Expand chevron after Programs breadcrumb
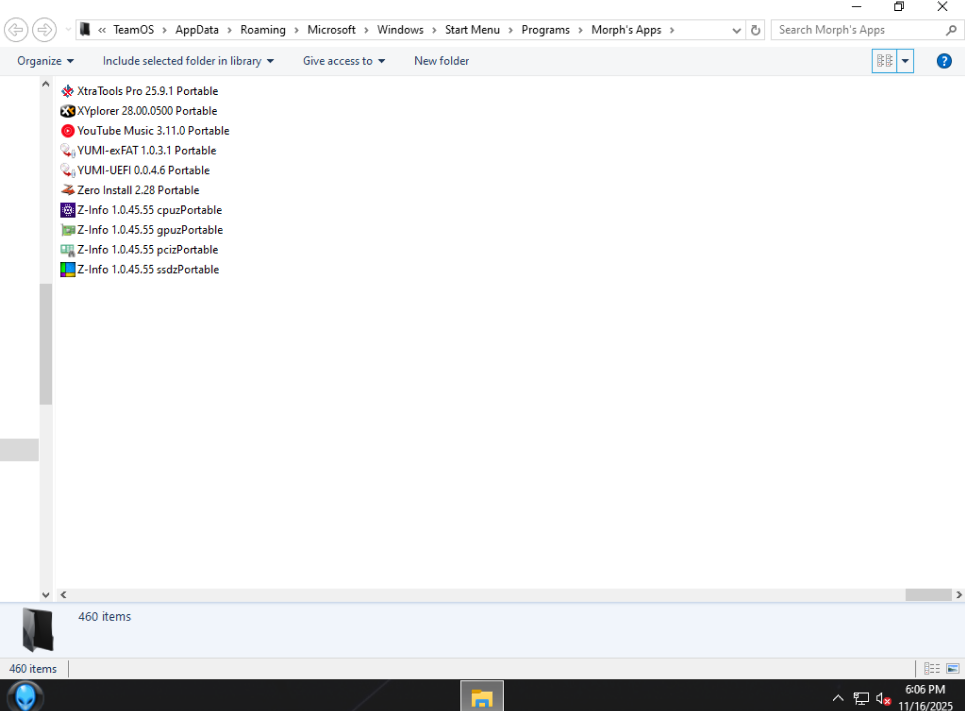Screen dimensions: 965x711 pyautogui.click(x=580, y=30)
